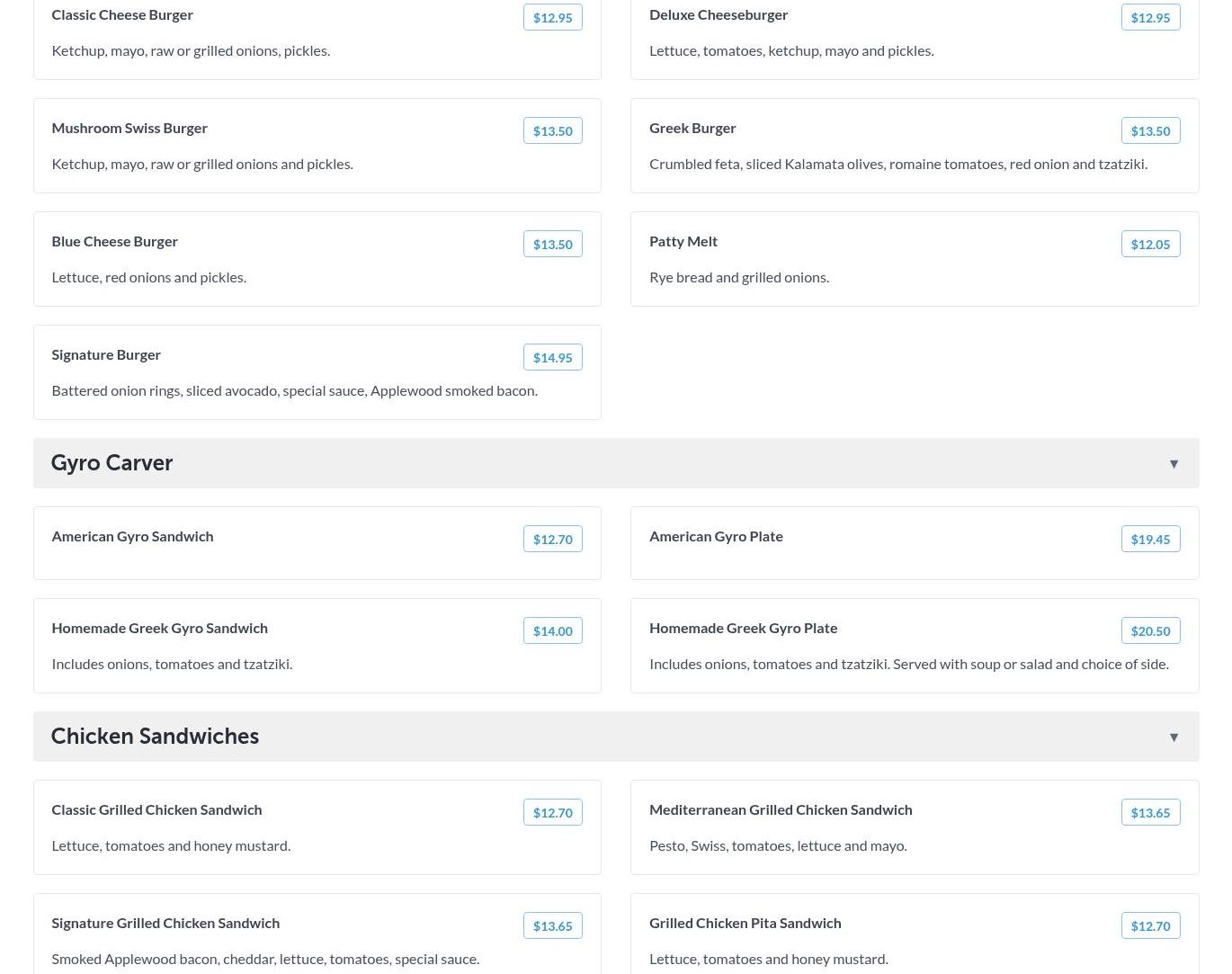Add Signature Grilled Chicken Sandwich for $13.65
Viewport: 1232px width, 974px height.
click(x=552, y=925)
